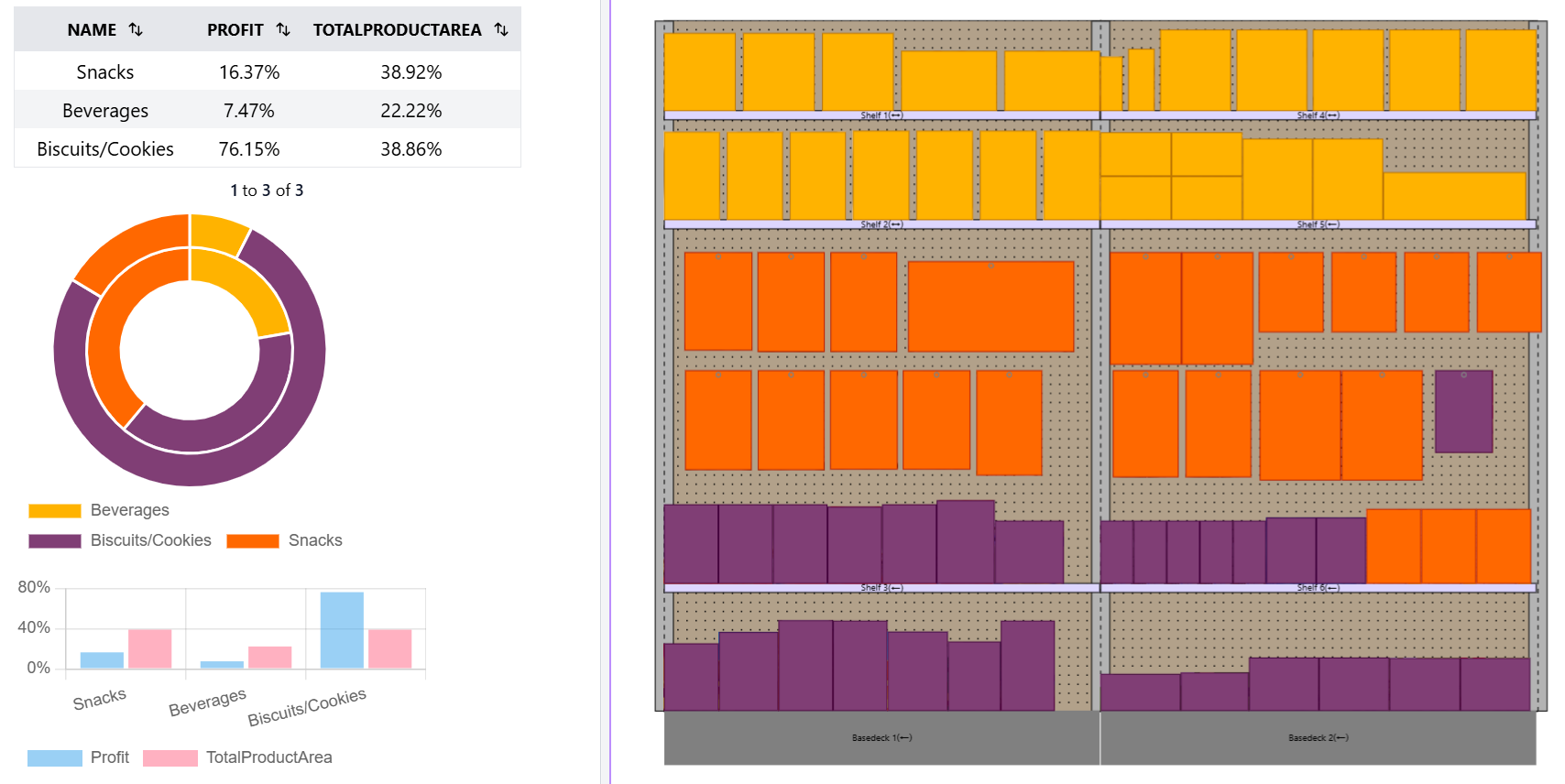This screenshot has height=784, width=1565.
Task: Sort table using the PROFIT sort icon
Action: click(x=283, y=29)
